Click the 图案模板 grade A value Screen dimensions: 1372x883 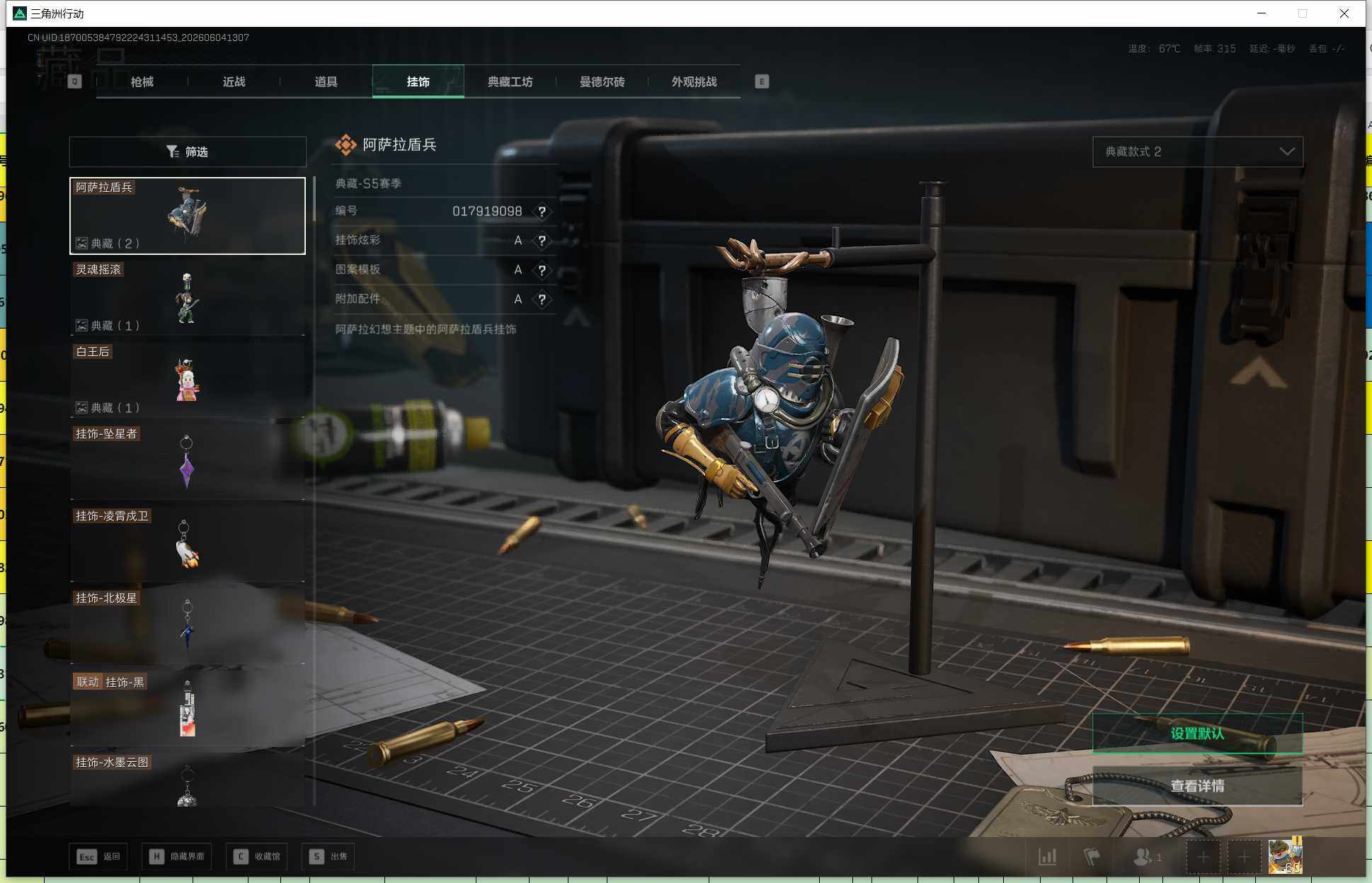[x=518, y=270]
